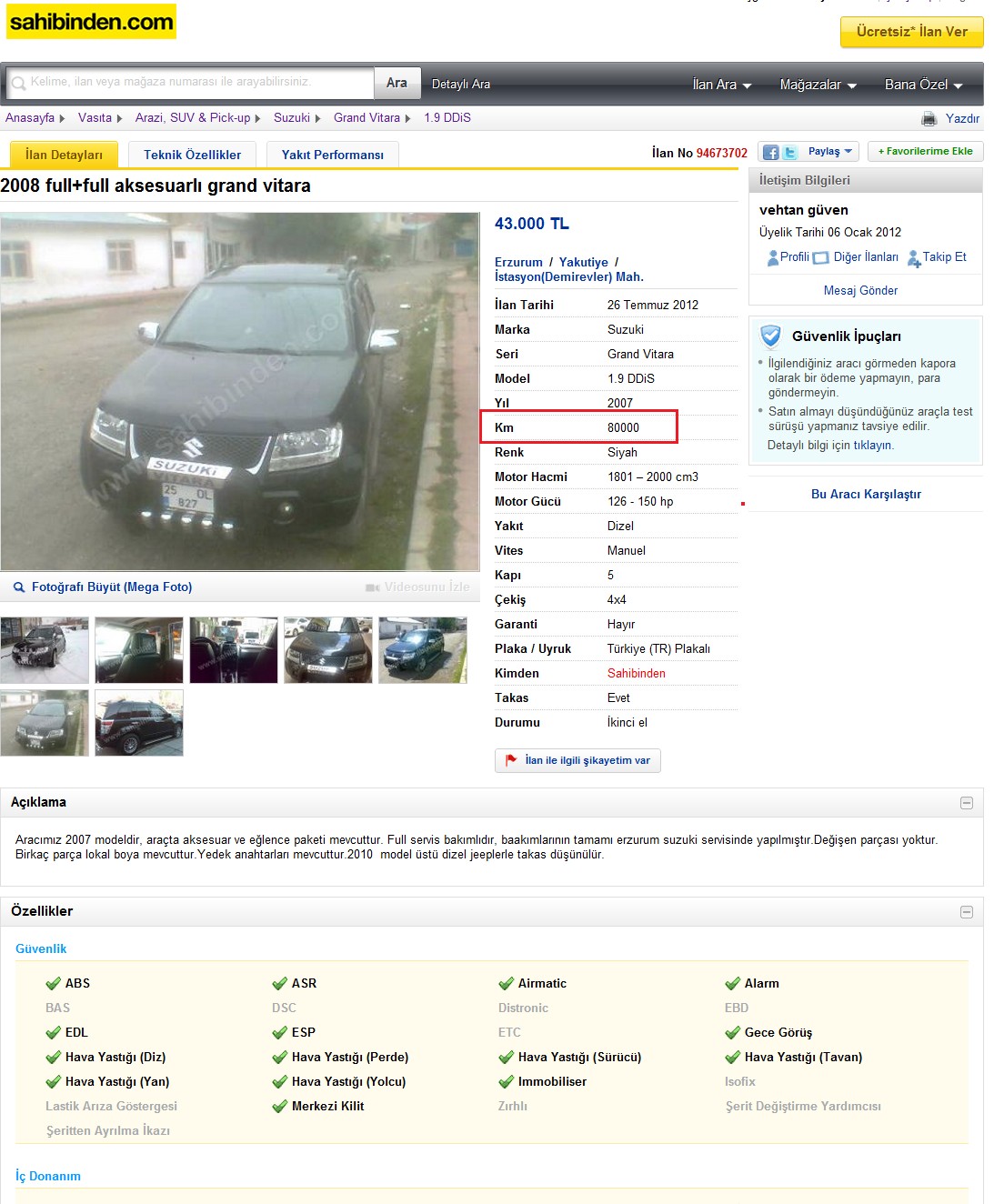This screenshot has height=1204, width=994.
Task: Open the Grand Vitara breadcrumb link
Action: click(x=366, y=118)
